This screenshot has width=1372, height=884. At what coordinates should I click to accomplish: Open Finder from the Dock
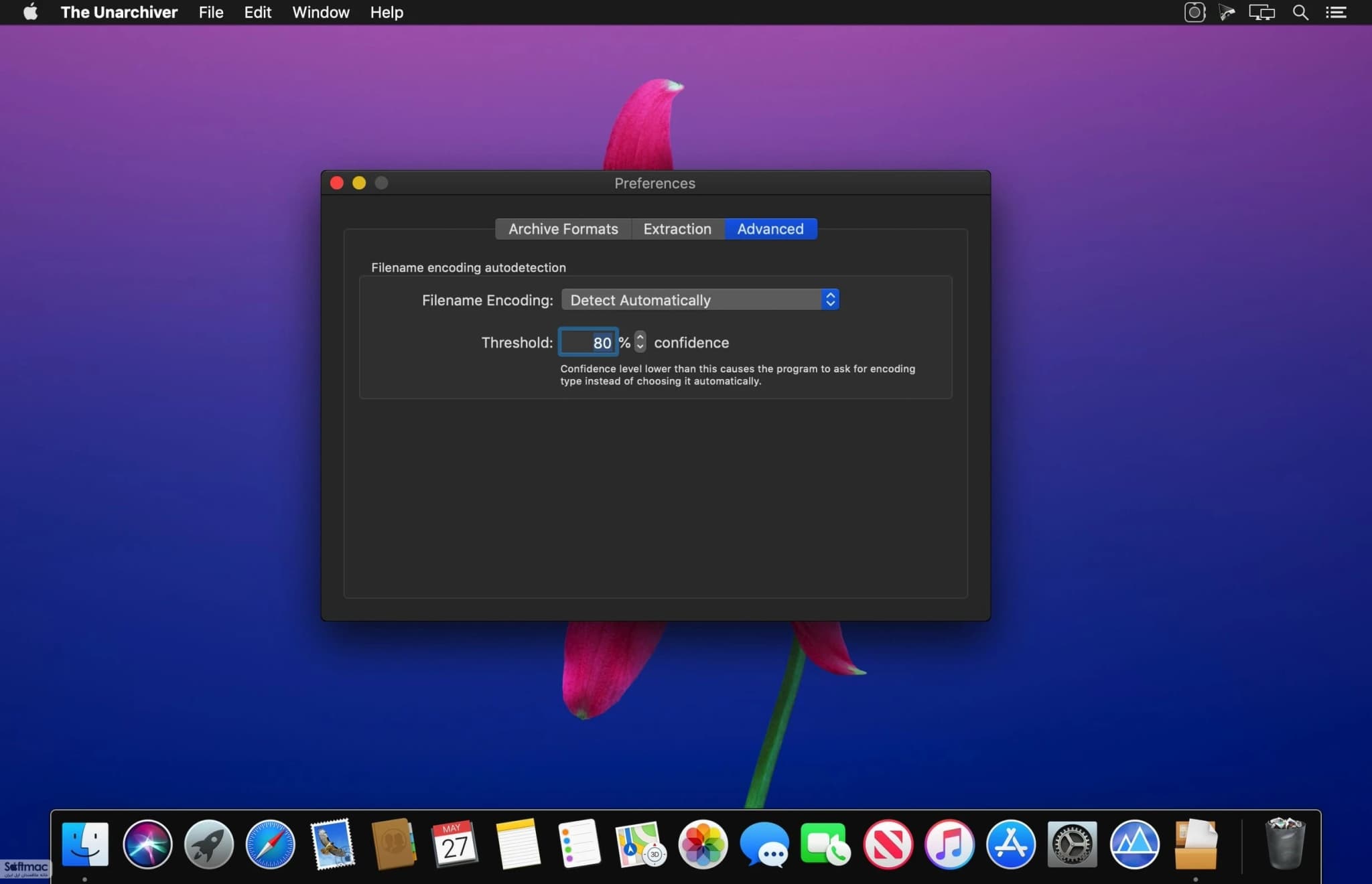coord(85,844)
